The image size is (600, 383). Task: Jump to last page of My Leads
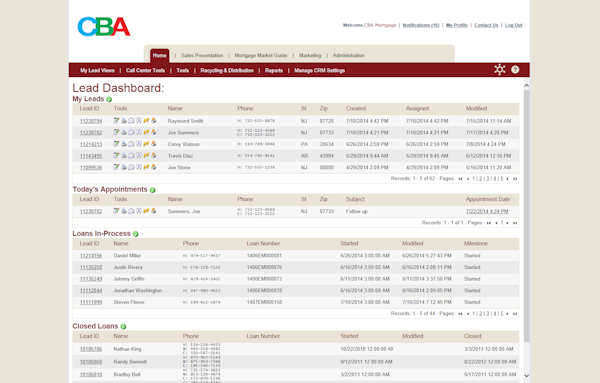(x=515, y=179)
